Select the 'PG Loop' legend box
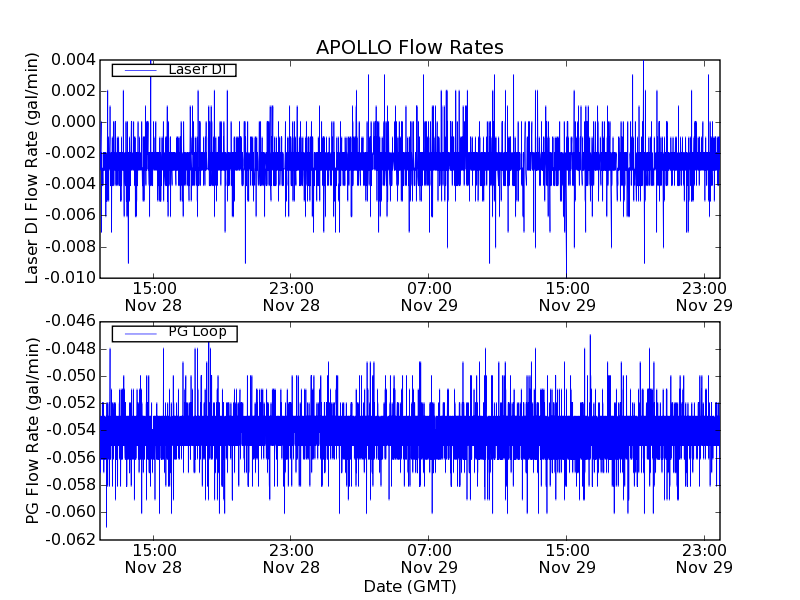This screenshot has width=800, height=600. coord(173,333)
